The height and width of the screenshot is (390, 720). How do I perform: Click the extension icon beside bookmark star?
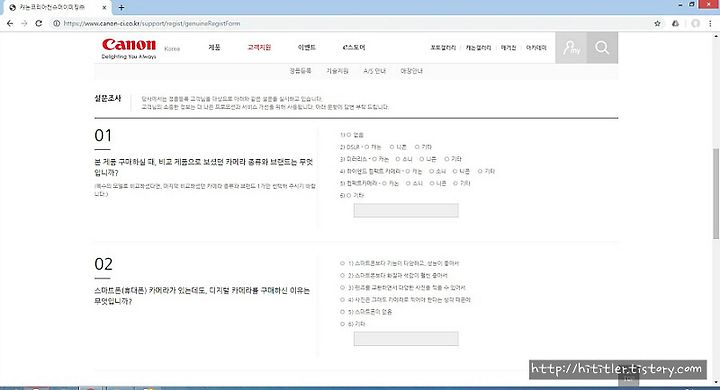[675, 23]
